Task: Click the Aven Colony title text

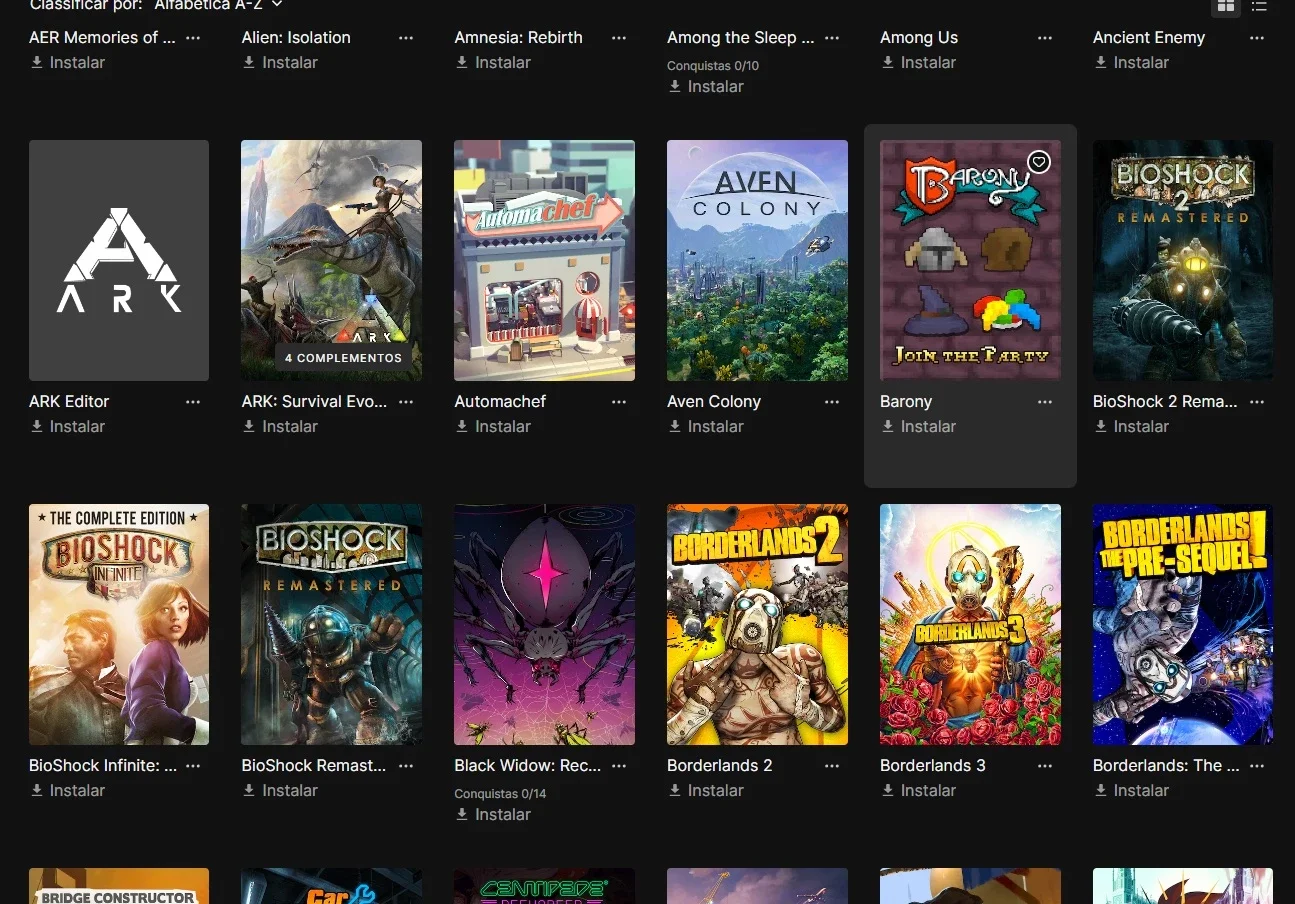Action: tap(714, 402)
